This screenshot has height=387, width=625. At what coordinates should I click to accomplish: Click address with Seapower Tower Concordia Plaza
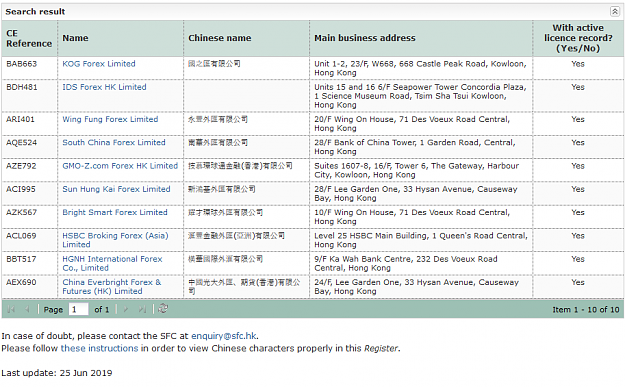tap(420, 96)
